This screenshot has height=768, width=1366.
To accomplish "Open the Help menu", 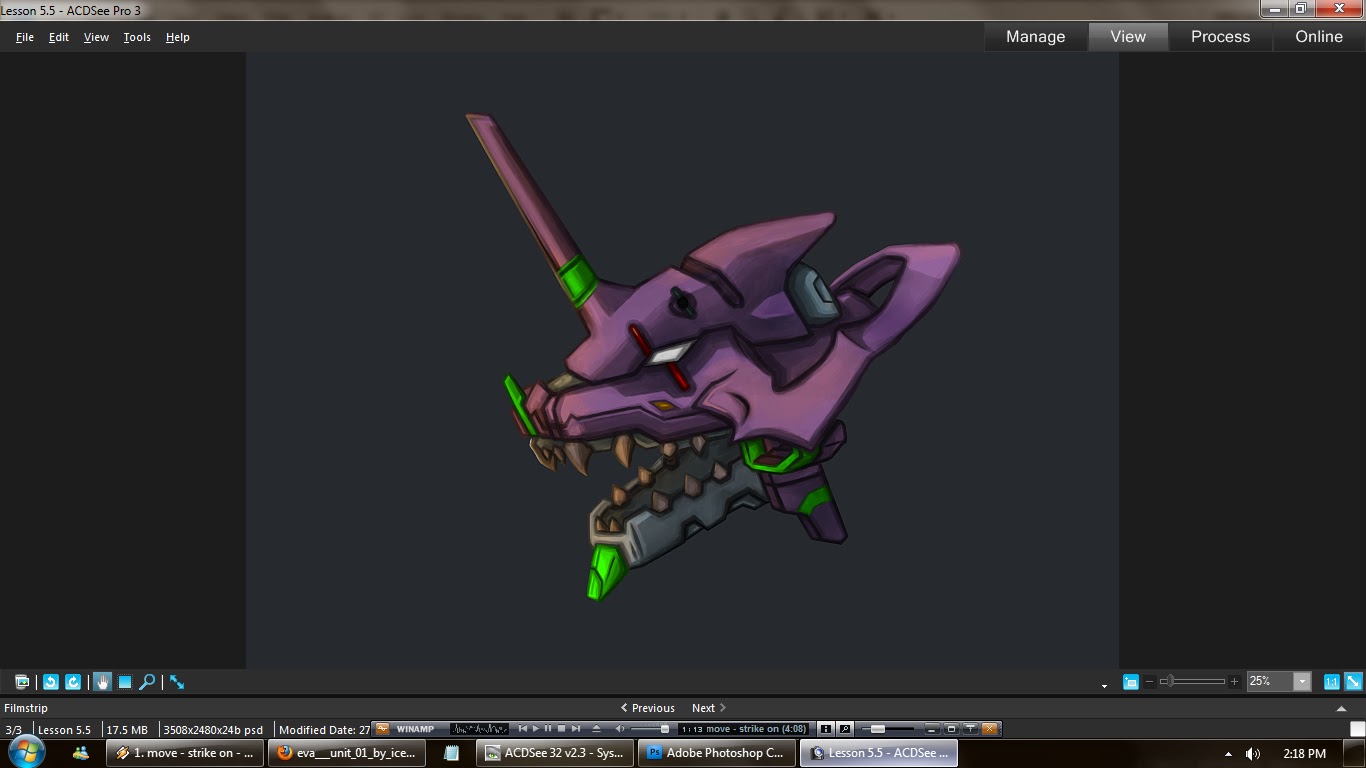I will 177,37.
